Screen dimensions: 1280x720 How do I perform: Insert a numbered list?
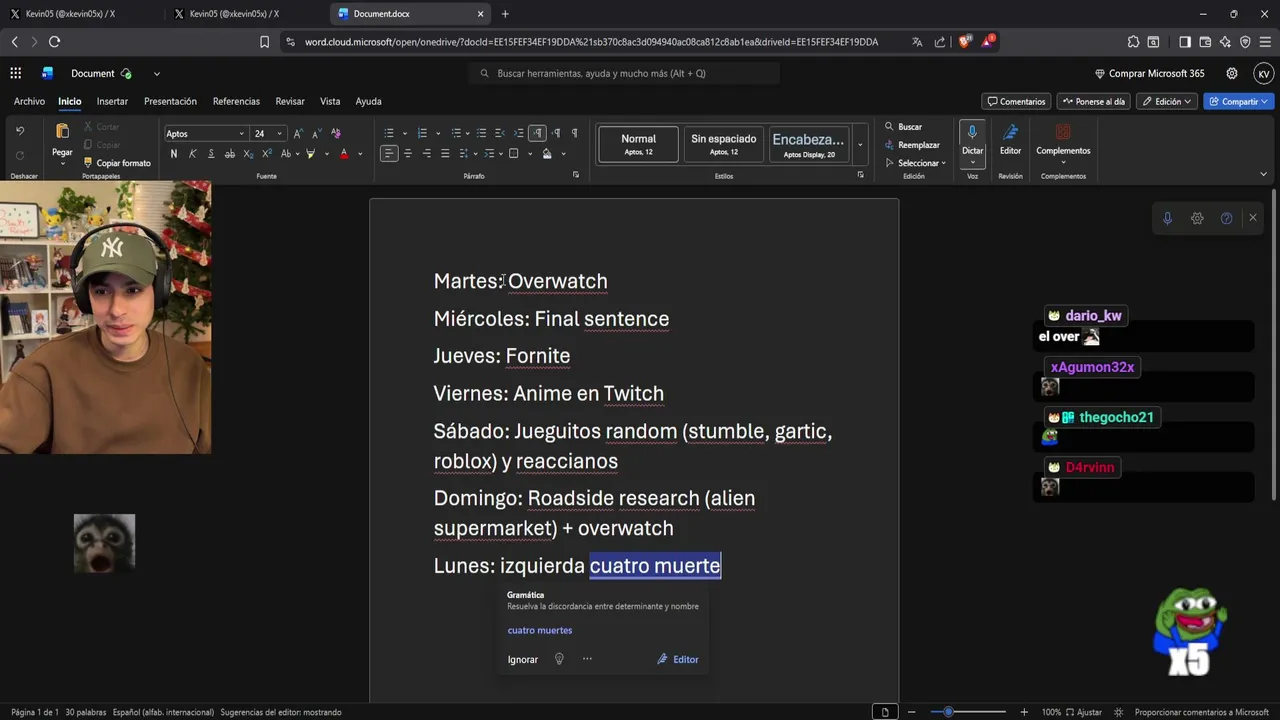[x=422, y=133]
